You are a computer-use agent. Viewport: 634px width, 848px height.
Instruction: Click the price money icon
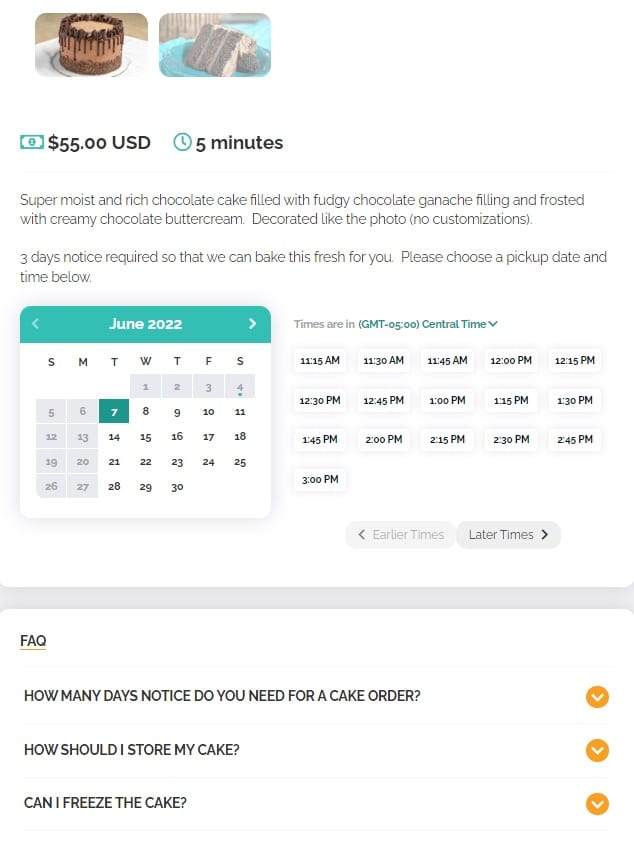pyautogui.click(x=32, y=142)
